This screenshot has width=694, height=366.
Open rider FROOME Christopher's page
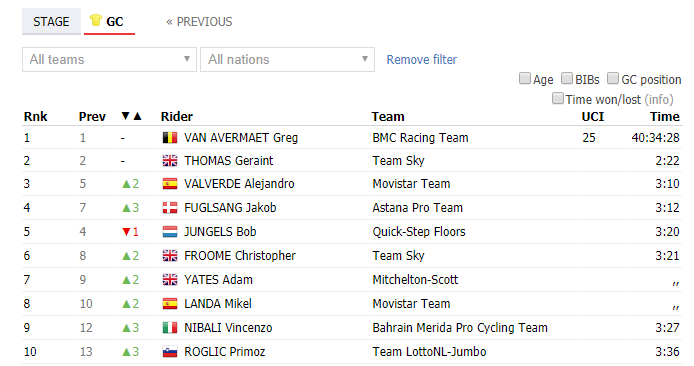click(240, 255)
